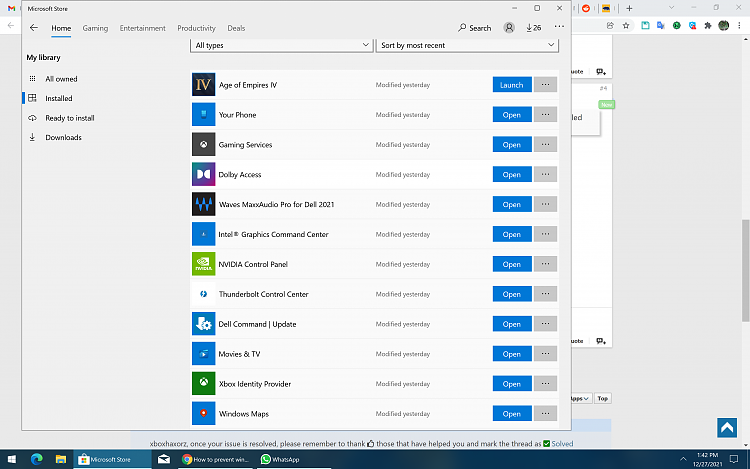Open the notification center icon
This screenshot has width=750, height=469.
pos(734,459)
